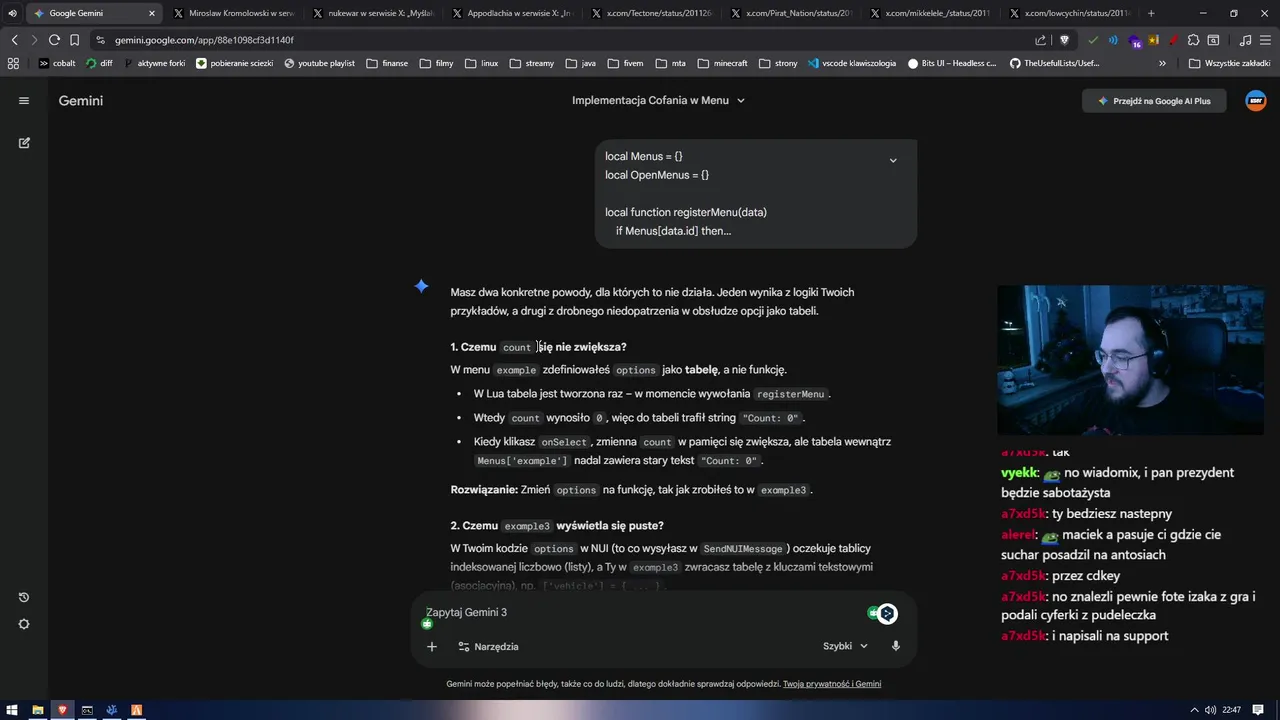
Task: Start a new chat with pencil icon
Action: pyautogui.click(x=24, y=143)
